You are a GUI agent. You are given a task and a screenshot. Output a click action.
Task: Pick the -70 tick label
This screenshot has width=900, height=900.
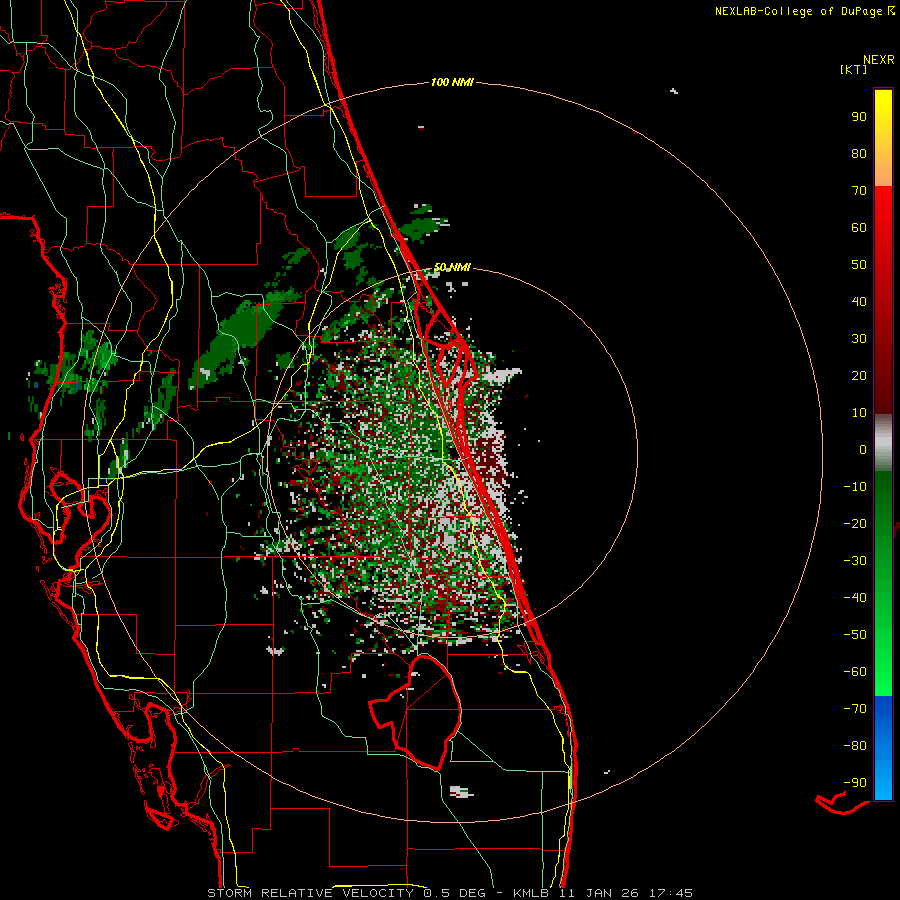[x=855, y=708]
